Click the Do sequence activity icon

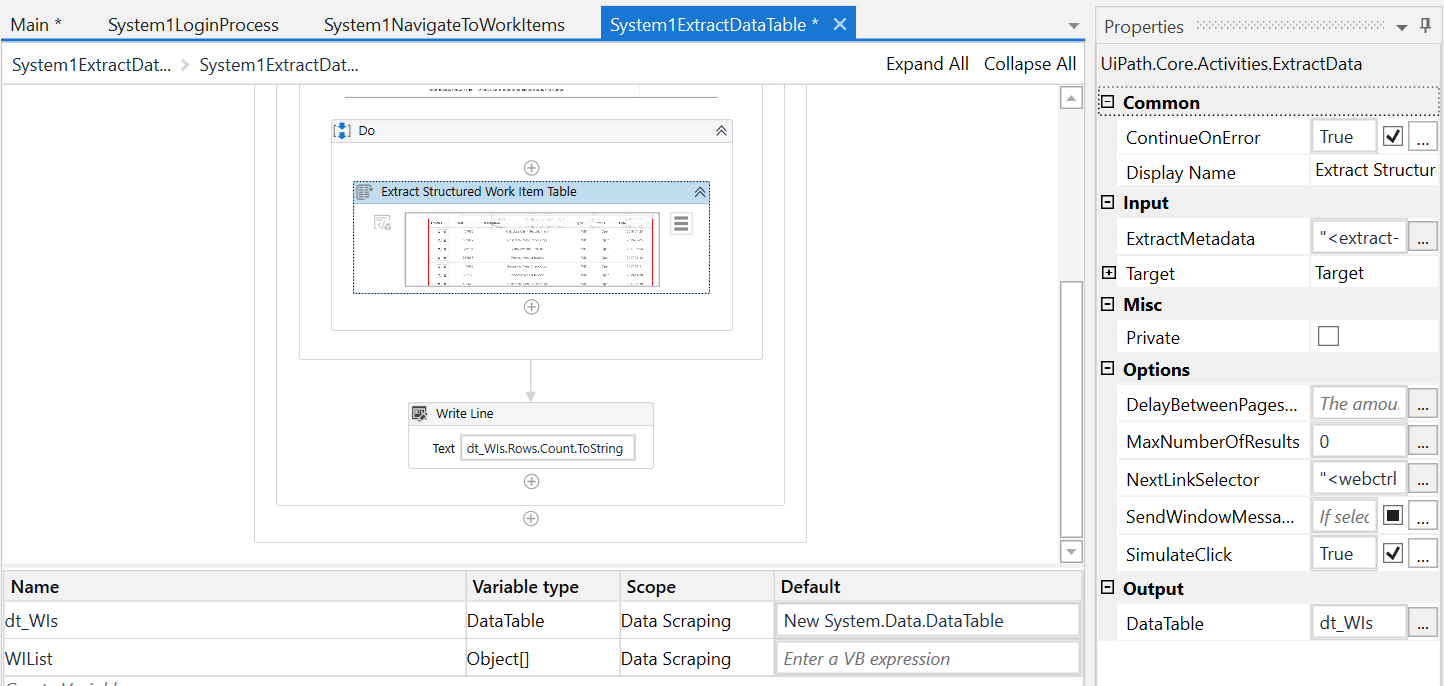coord(343,130)
